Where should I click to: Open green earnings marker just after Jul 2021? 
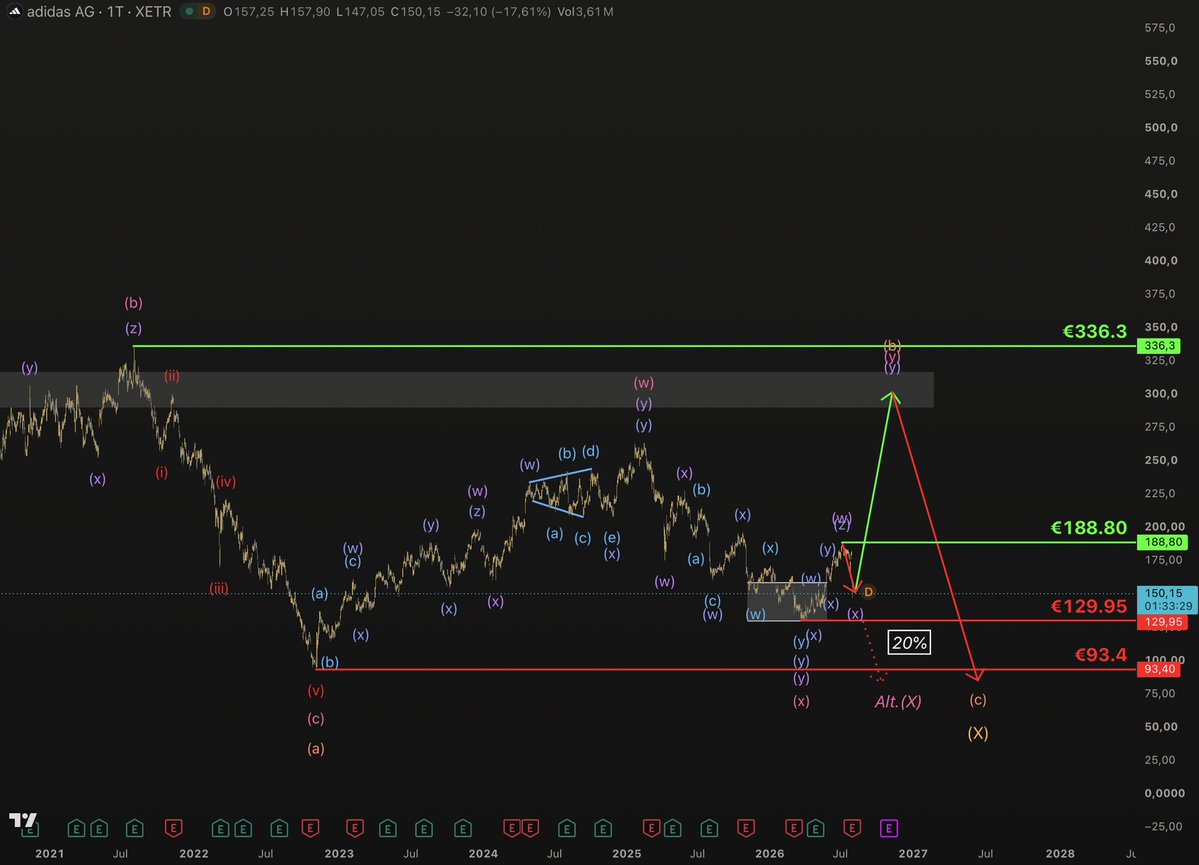(x=135, y=828)
